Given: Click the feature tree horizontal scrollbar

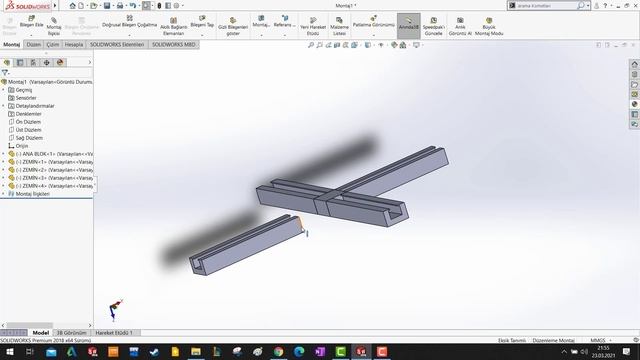Looking at the screenshot, I should point(47,325).
